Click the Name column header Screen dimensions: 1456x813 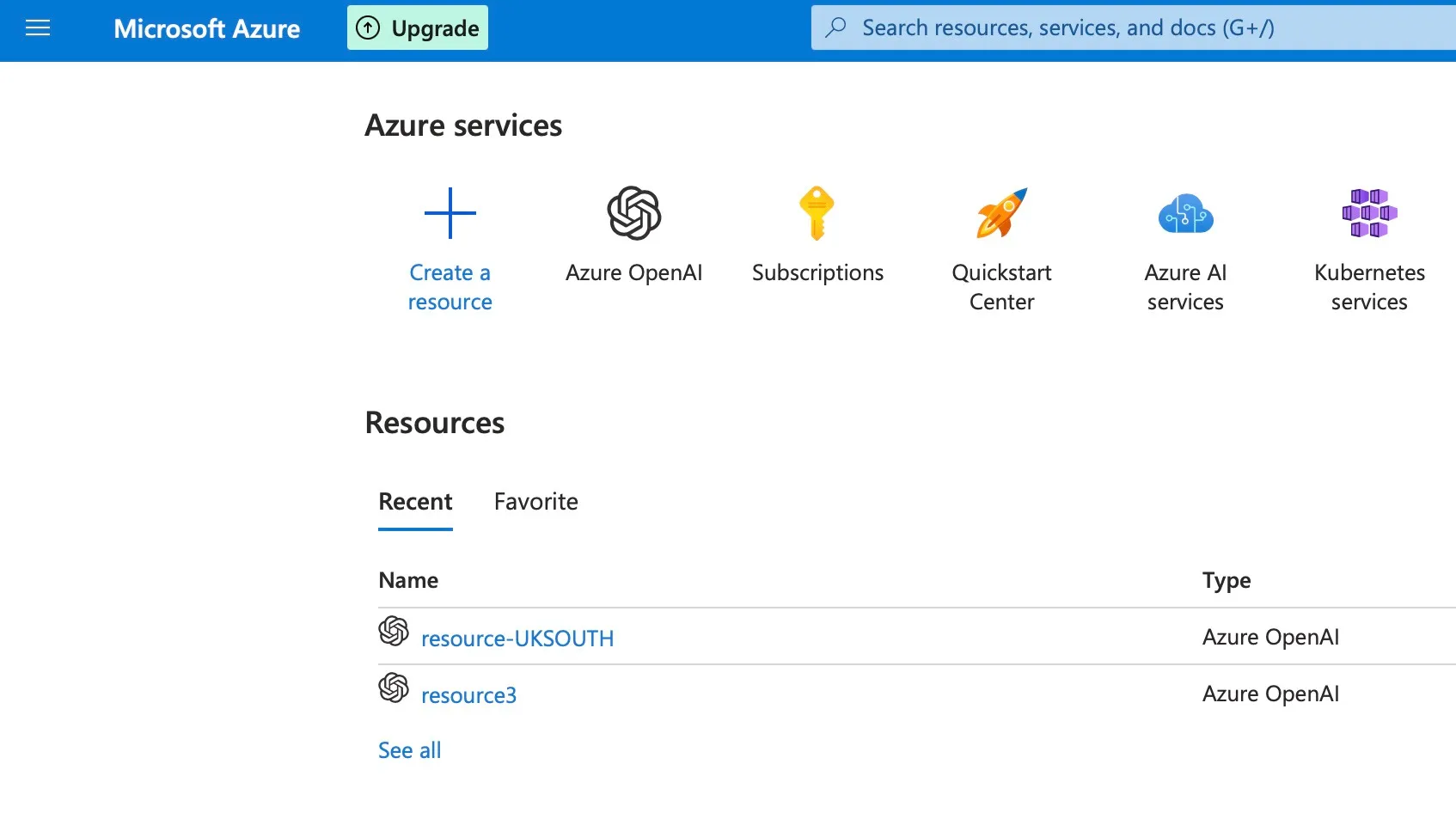408,581
